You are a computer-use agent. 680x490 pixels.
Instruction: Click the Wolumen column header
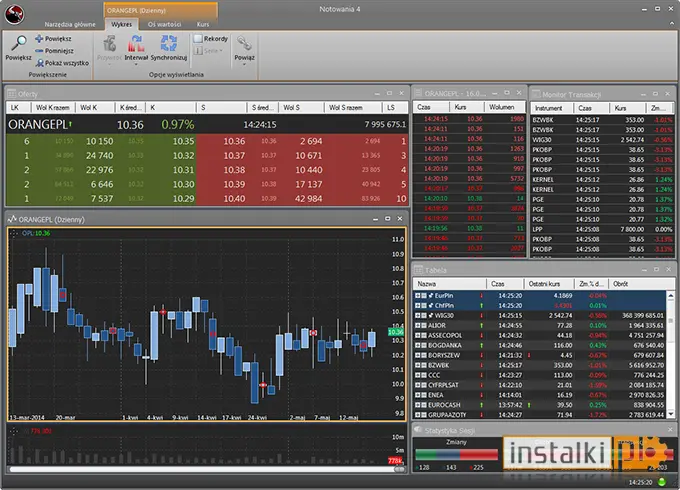(x=501, y=107)
